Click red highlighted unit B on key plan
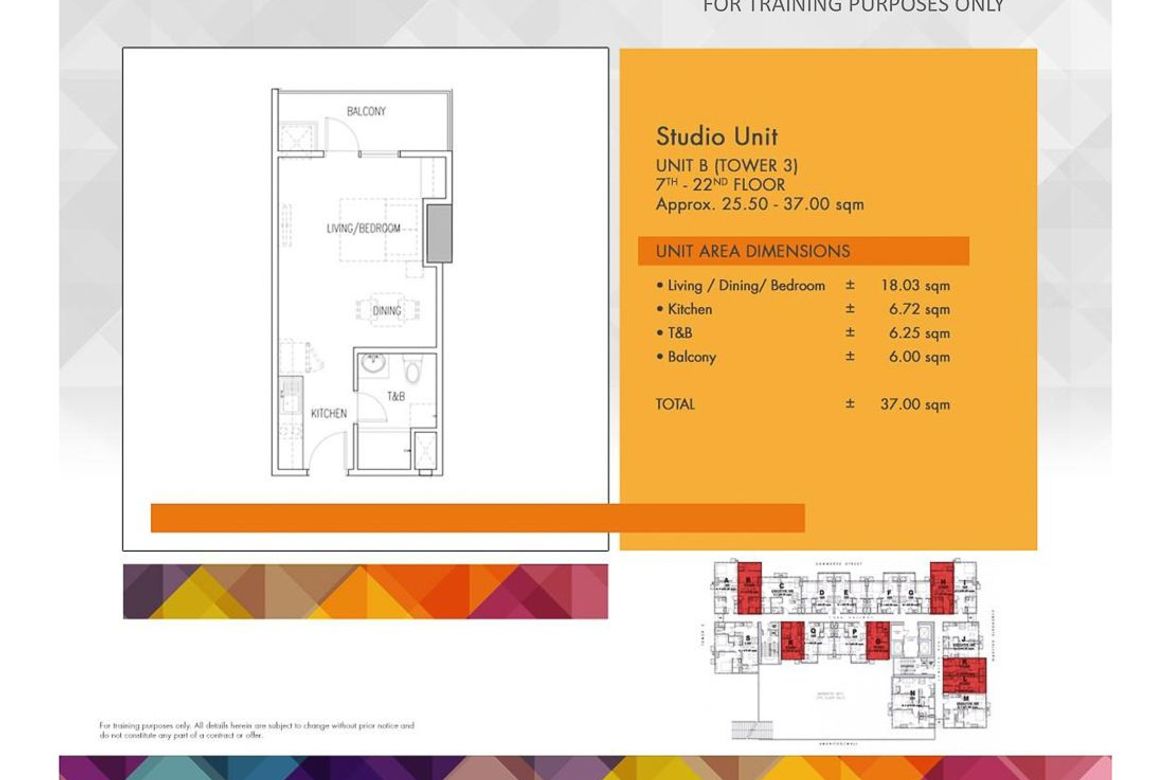 coord(750,587)
